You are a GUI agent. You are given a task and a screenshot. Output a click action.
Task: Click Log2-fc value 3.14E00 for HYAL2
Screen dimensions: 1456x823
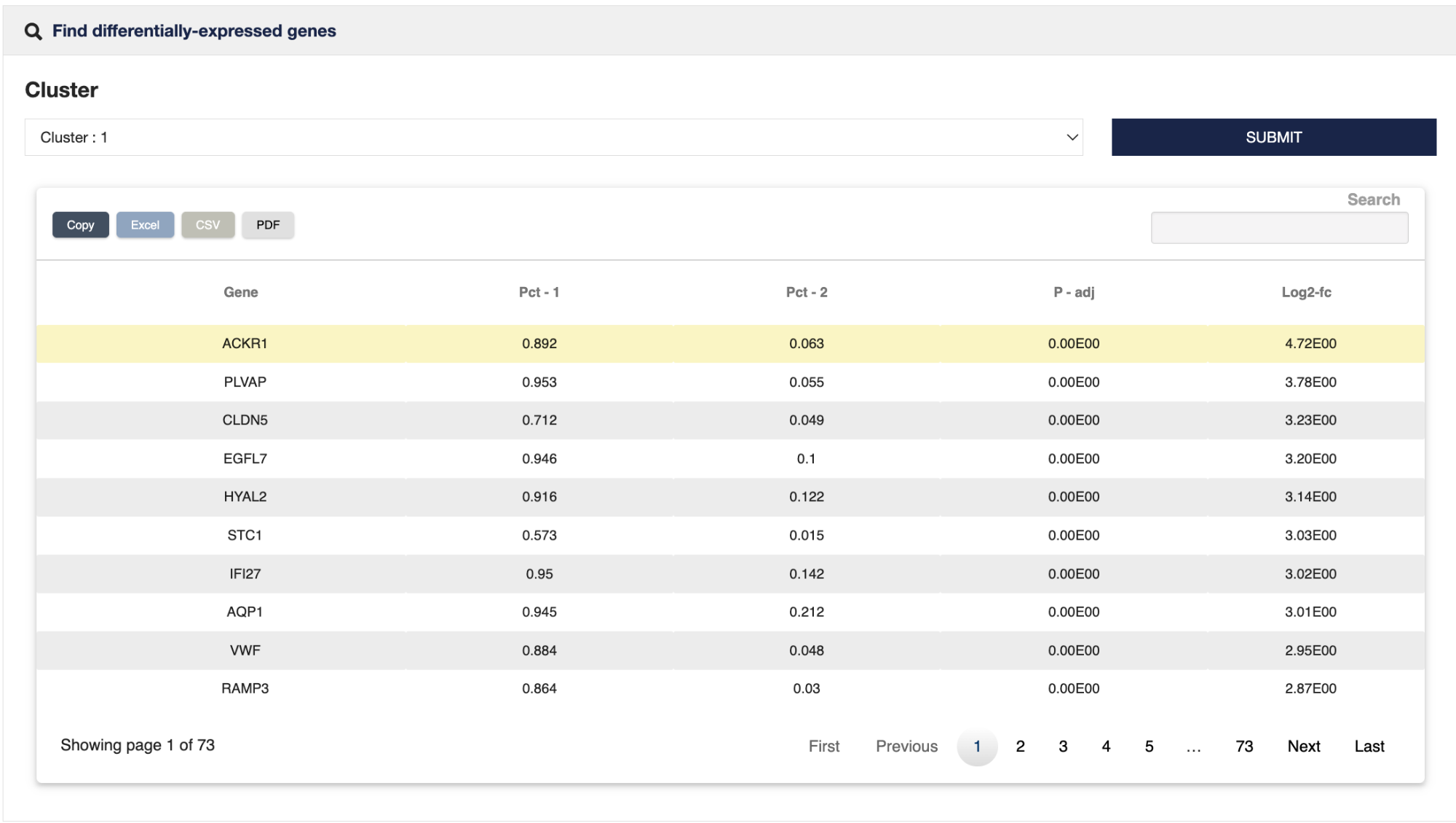[x=1310, y=497]
